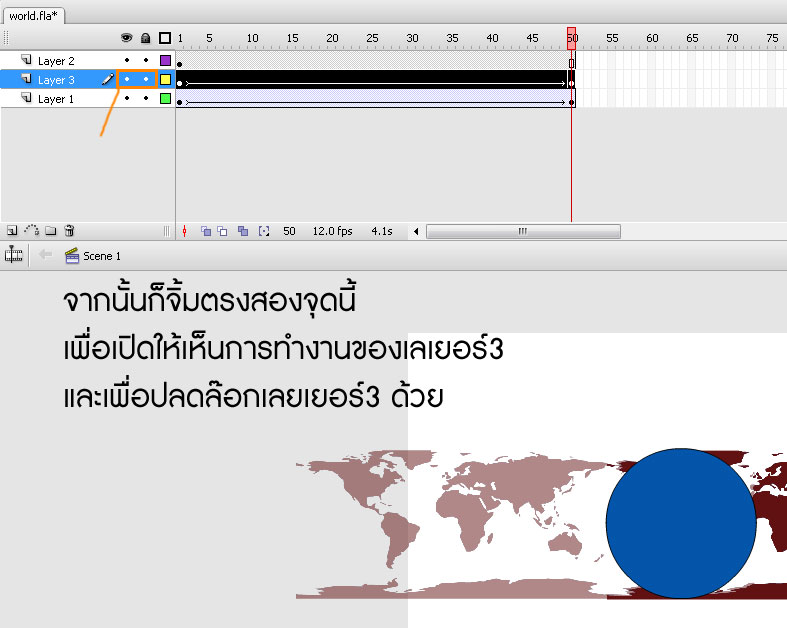This screenshot has width=787, height=628.
Task: Click frame 25 on the timeline ruler
Action: pyautogui.click(x=372, y=38)
